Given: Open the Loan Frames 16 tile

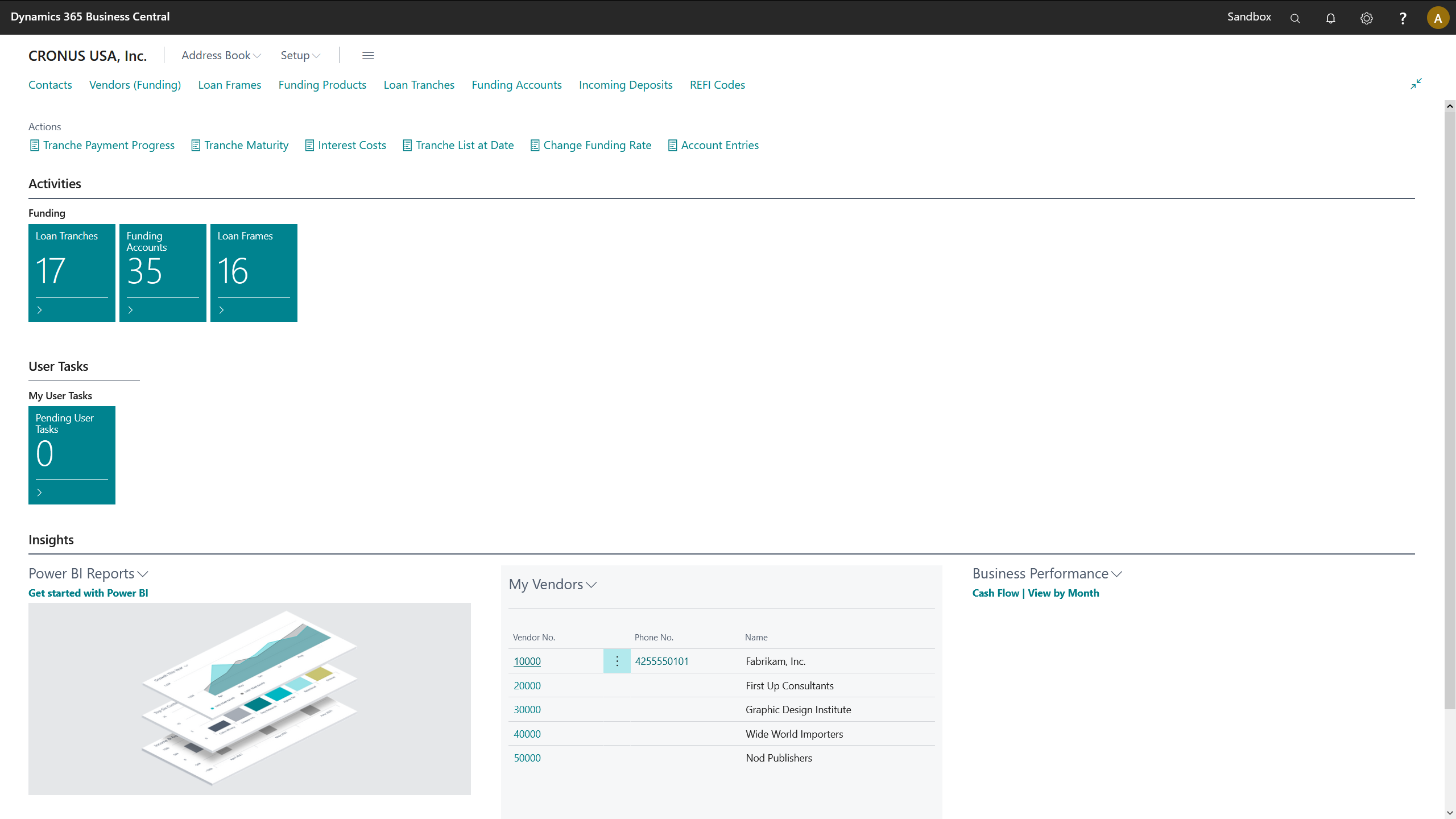Looking at the screenshot, I should tap(254, 273).
